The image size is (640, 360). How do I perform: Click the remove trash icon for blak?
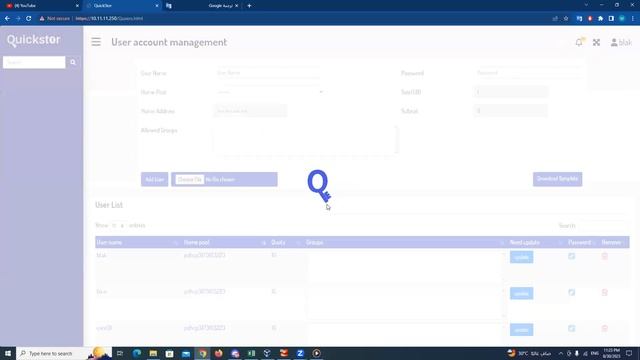pyautogui.click(x=604, y=256)
